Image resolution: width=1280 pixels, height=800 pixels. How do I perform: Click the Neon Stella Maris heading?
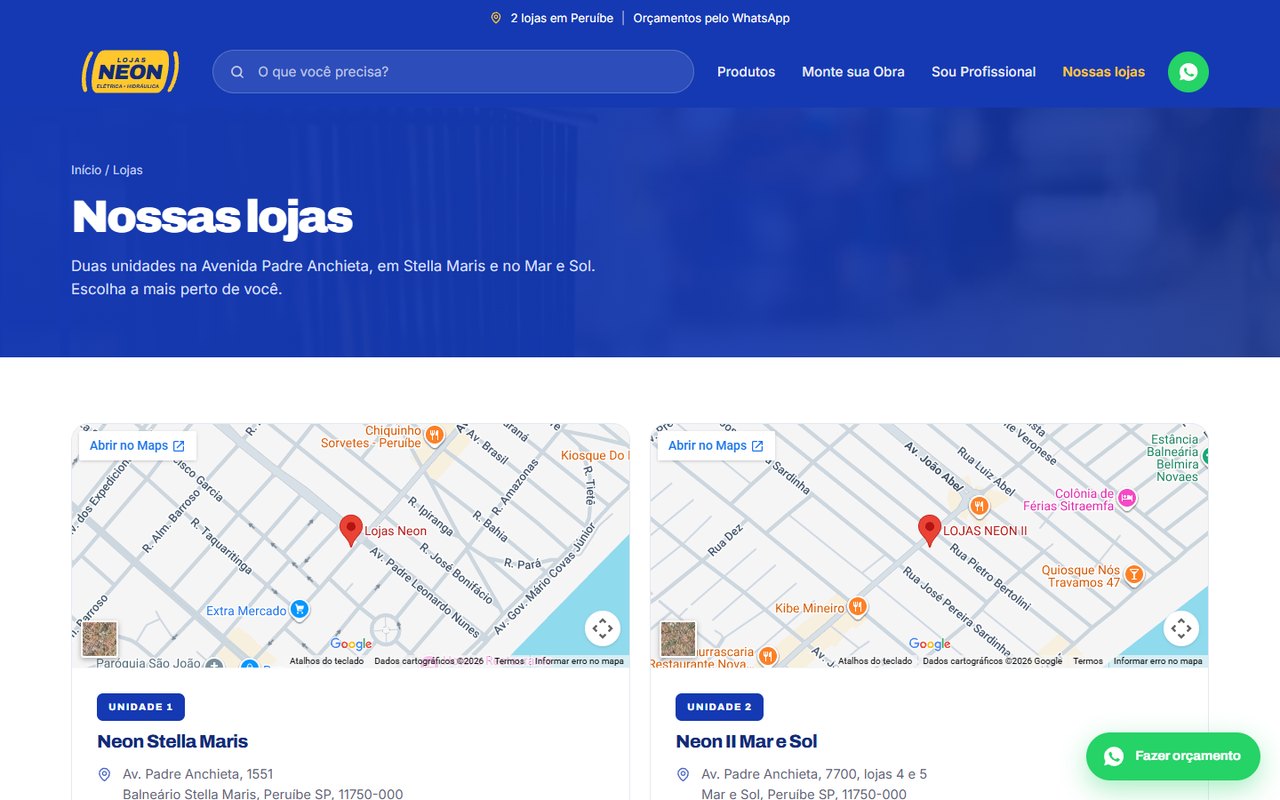173,741
